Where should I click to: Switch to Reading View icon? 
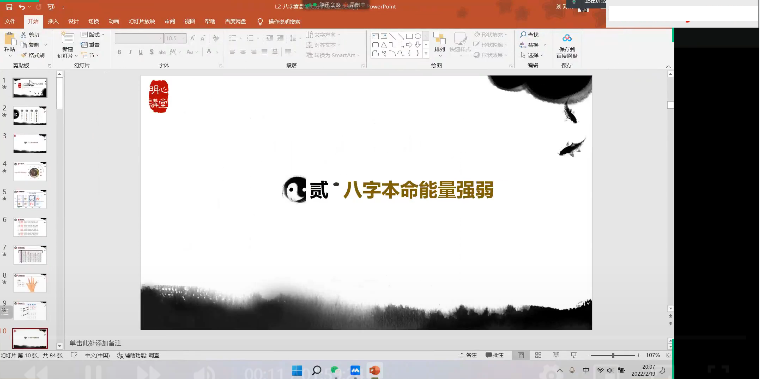556,355
